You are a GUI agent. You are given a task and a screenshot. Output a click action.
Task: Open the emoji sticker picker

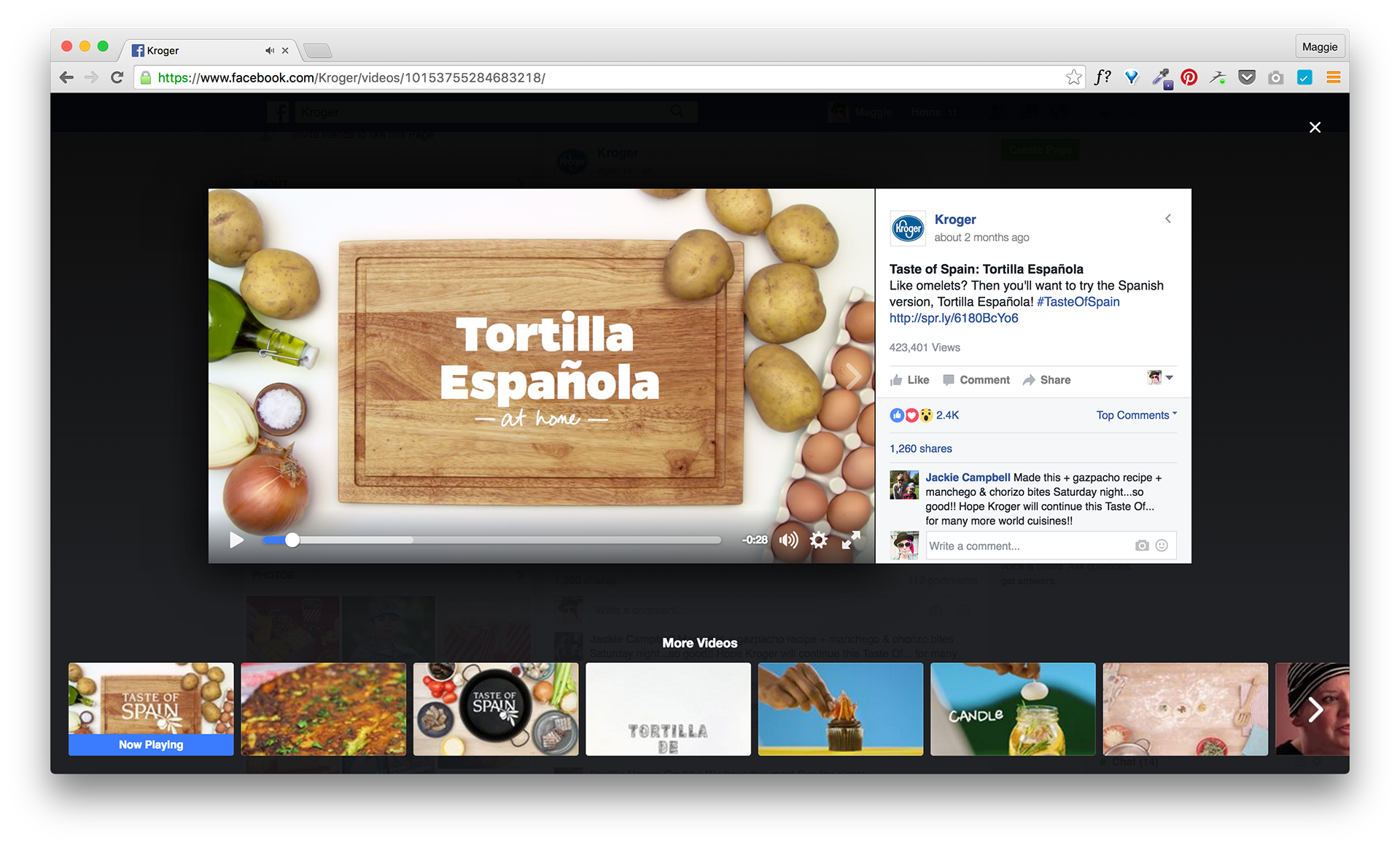(x=1162, y=546)
